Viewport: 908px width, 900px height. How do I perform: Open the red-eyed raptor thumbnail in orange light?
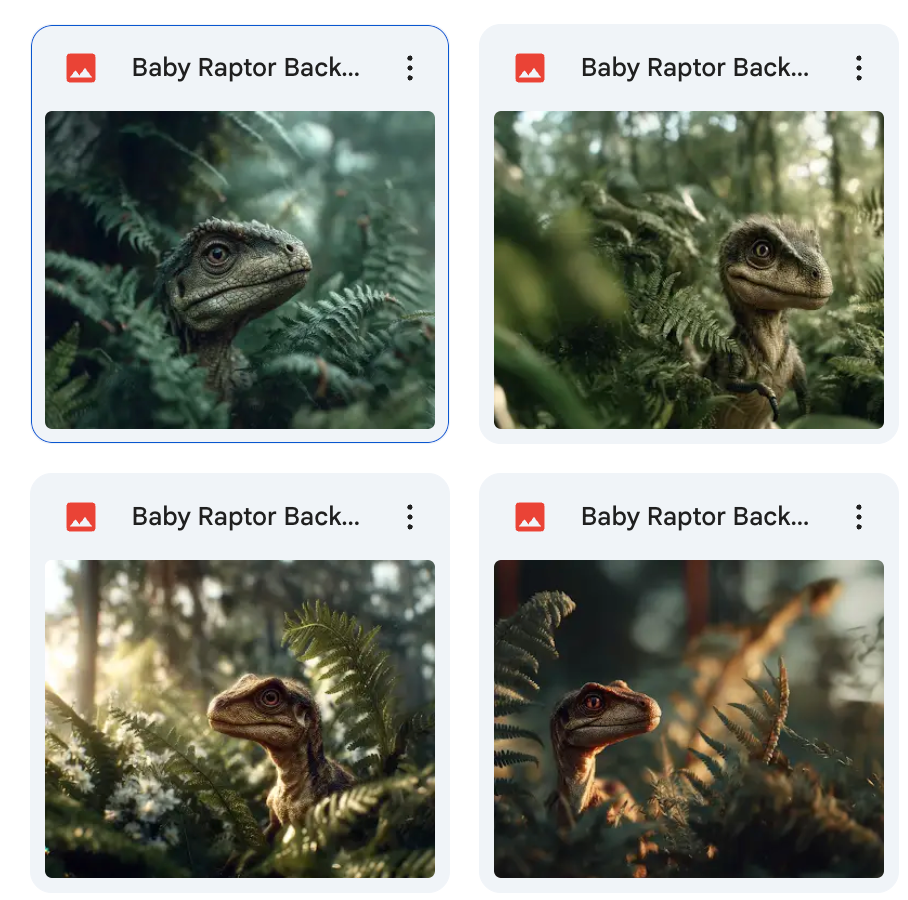click(x=689, y=718)
